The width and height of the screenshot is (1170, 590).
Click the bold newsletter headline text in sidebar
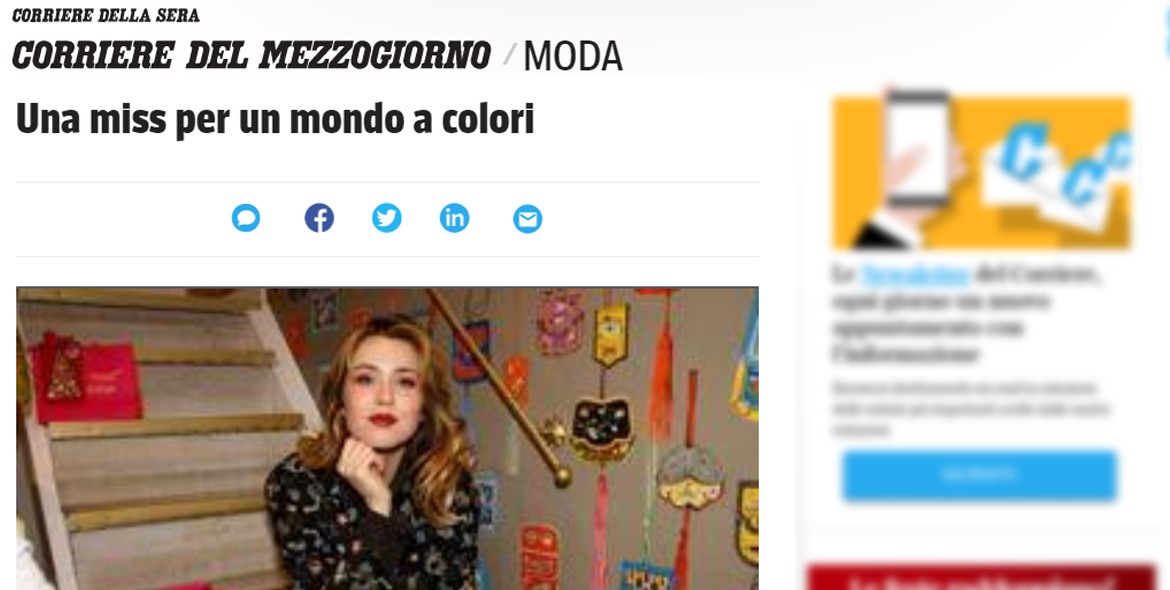point(966,314)
